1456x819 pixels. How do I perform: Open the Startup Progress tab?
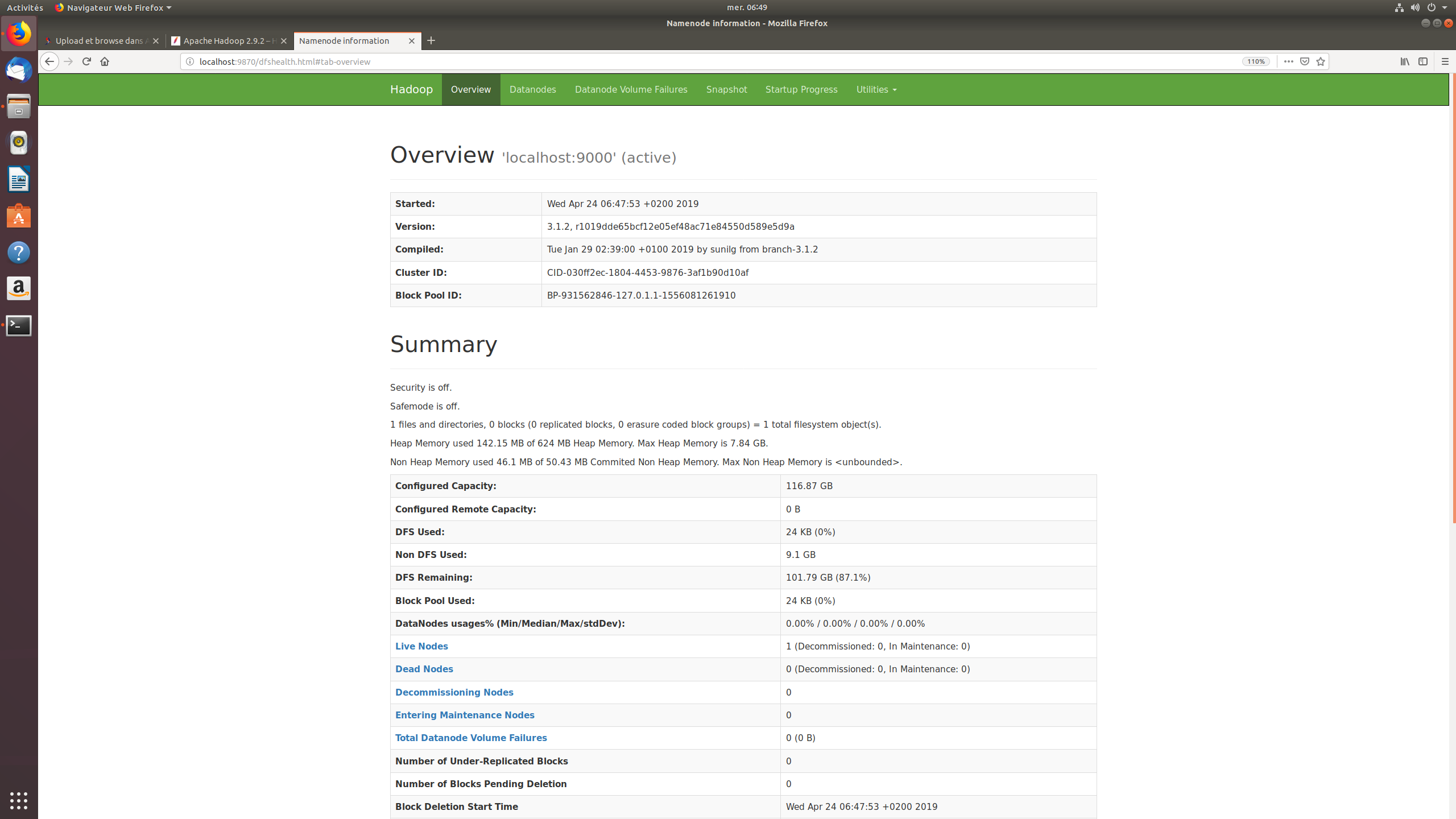point(801,89)
